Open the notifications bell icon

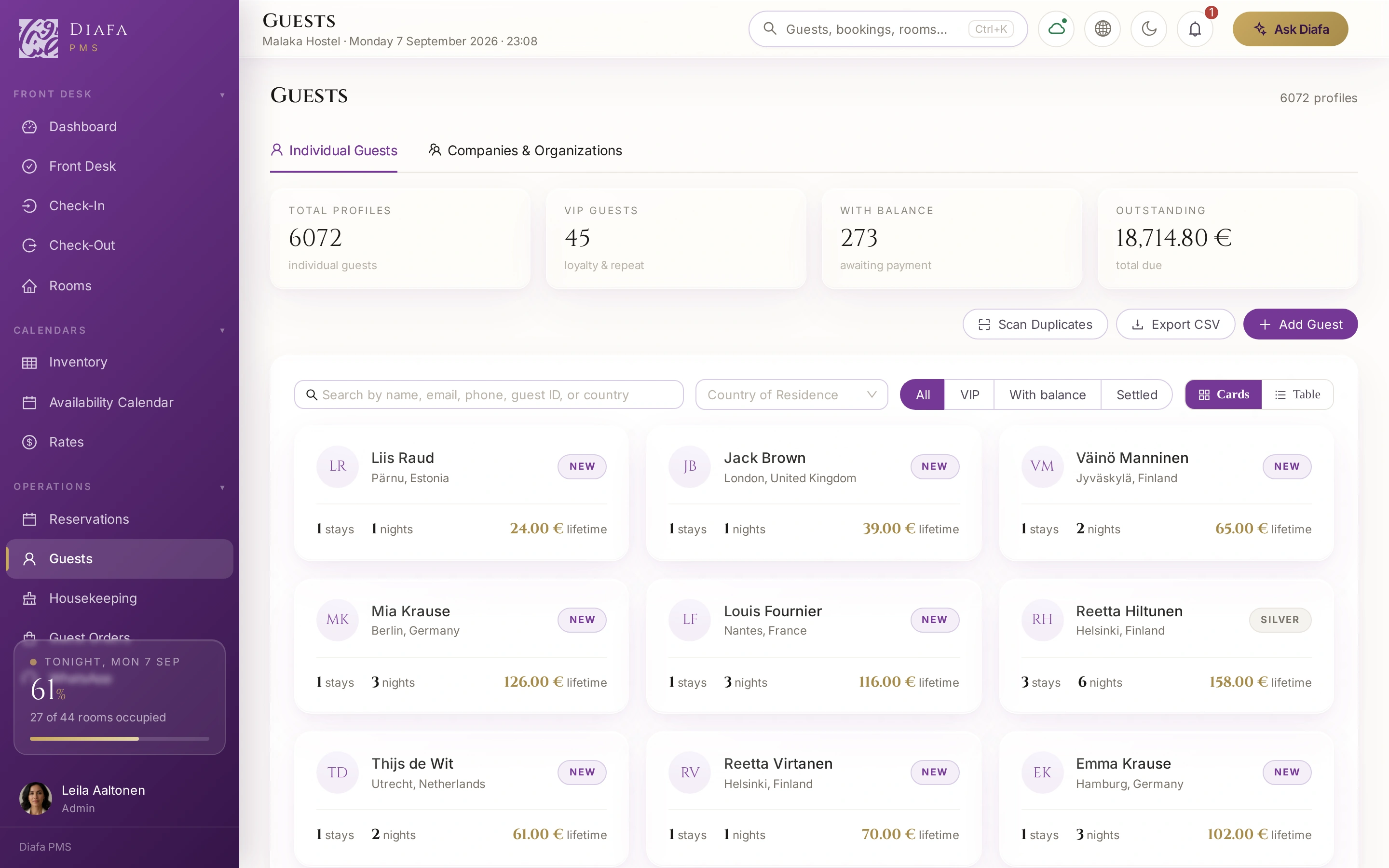click(x=1195, y=29)
